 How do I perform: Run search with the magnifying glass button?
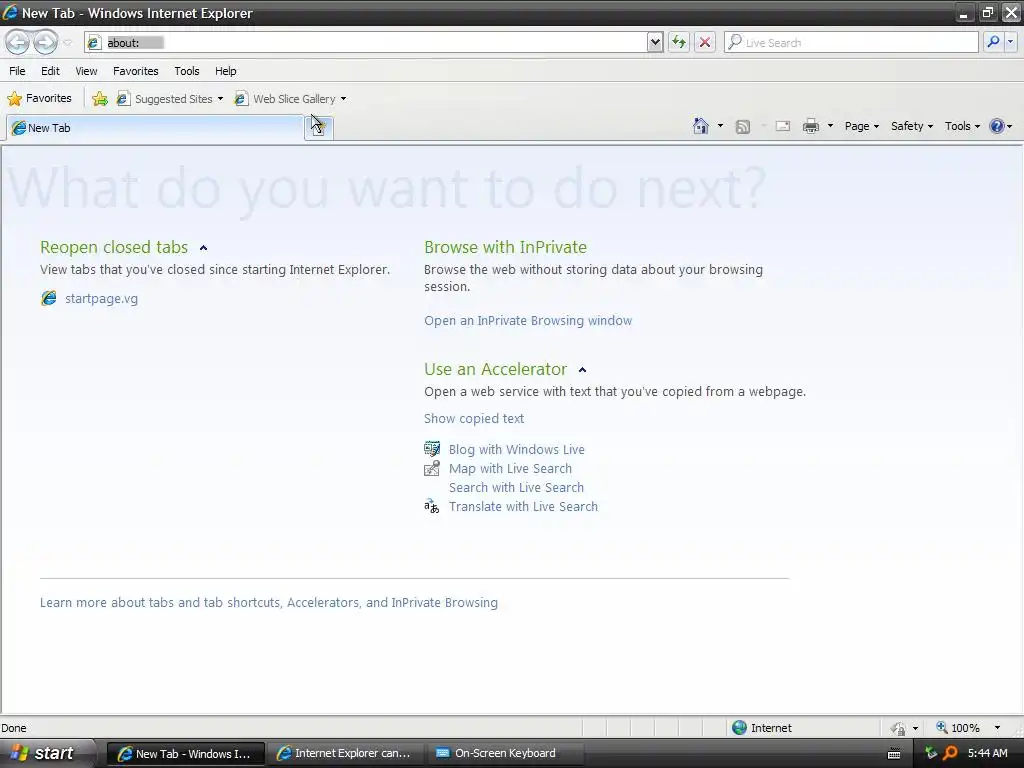pyautogui.click(x=993, y=42)
